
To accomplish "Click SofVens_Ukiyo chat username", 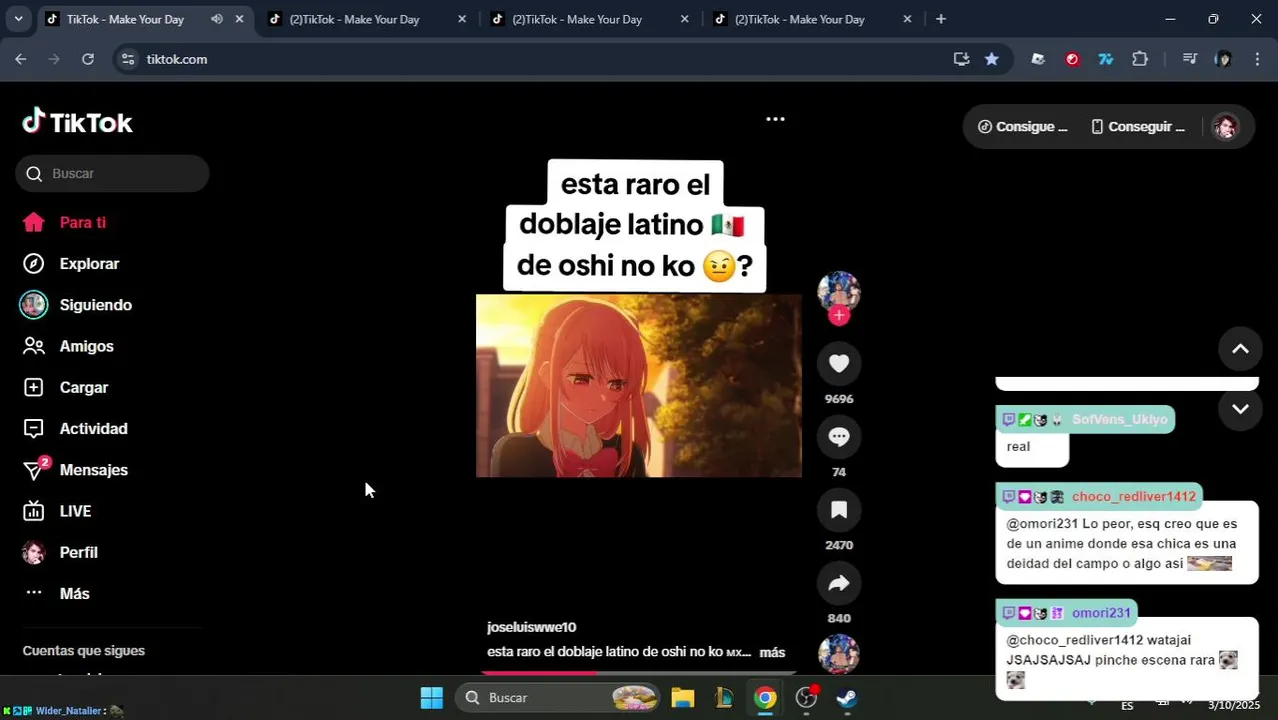I will [x=1119, y=419].
